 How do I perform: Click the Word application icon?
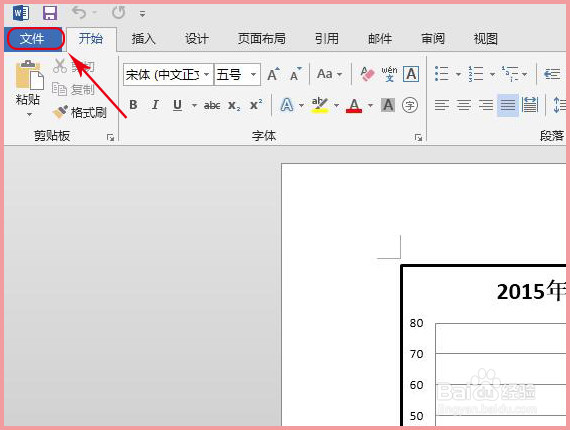21,13
